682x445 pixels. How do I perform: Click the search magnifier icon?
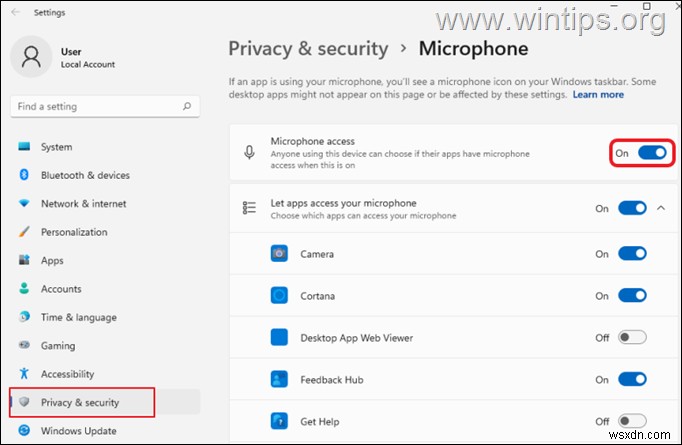pyautogui.click(x=187, y=106)
